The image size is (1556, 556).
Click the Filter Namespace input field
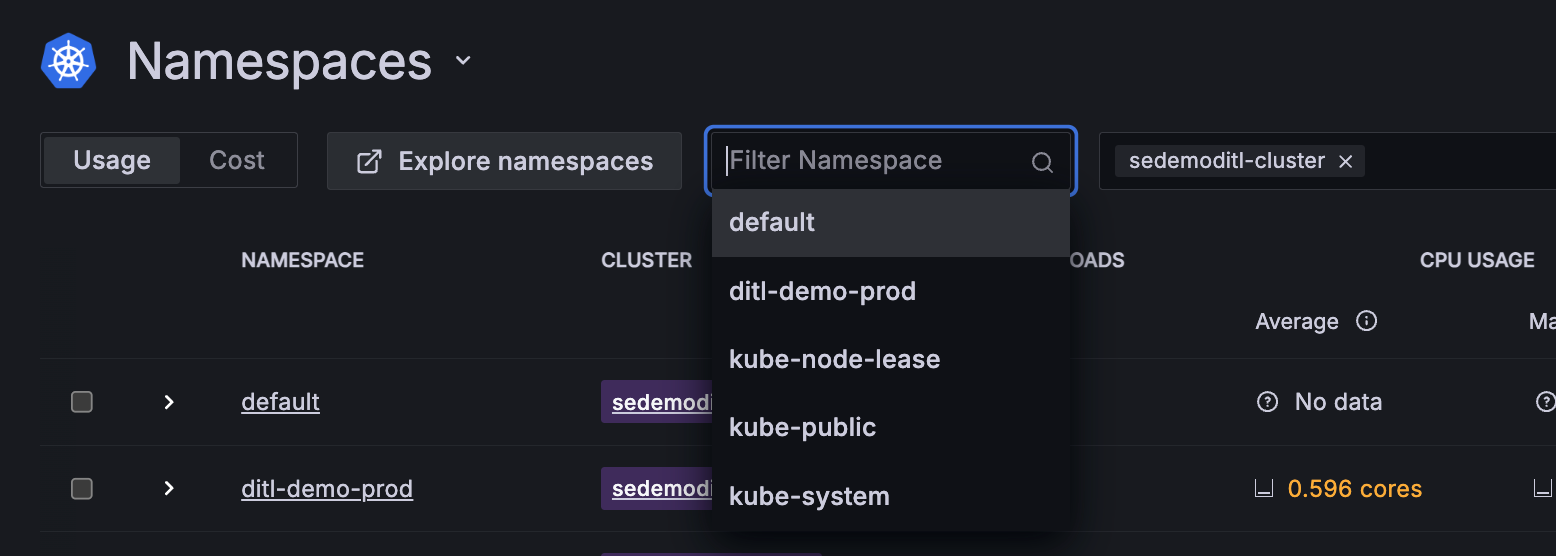click(870, 161)
